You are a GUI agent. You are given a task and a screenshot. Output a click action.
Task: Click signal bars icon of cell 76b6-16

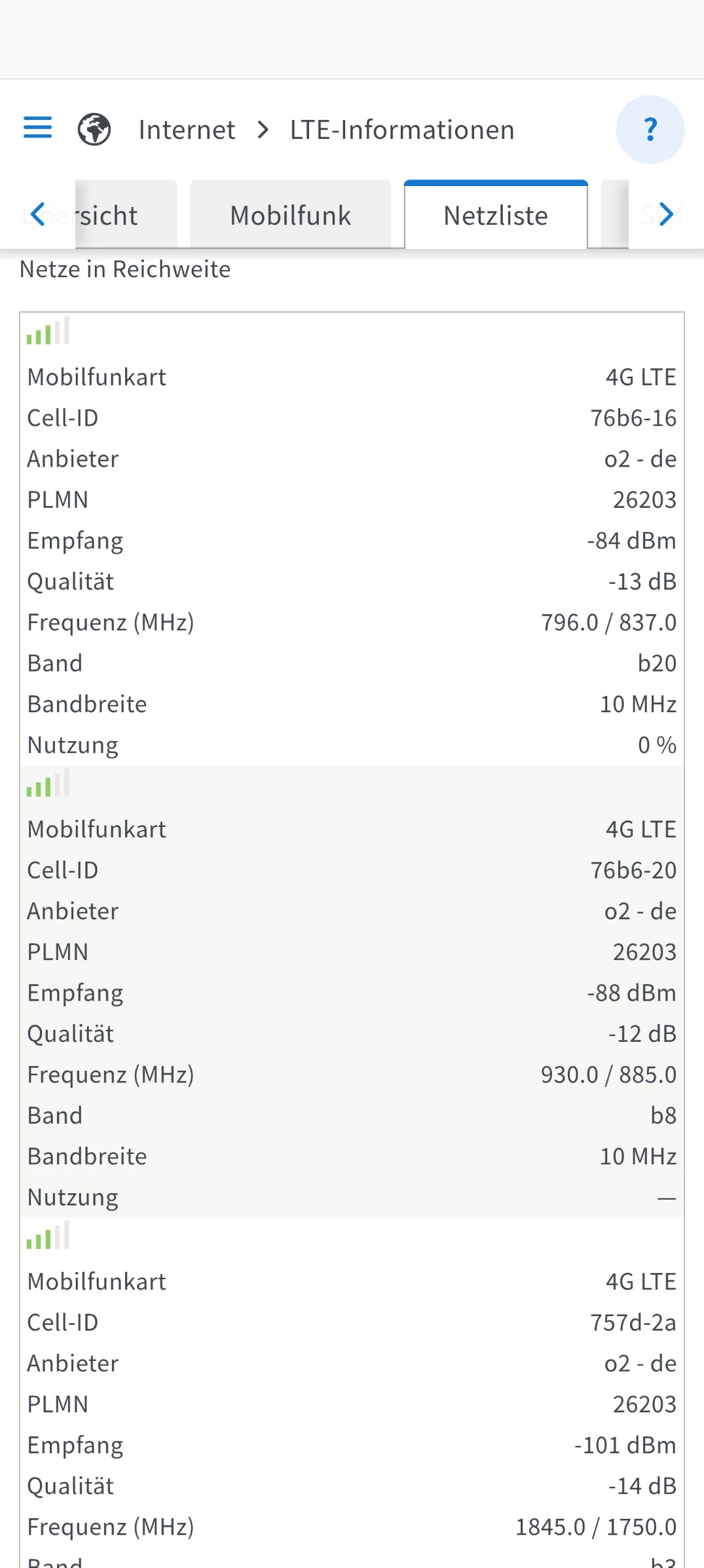click(x=48, y=332)
